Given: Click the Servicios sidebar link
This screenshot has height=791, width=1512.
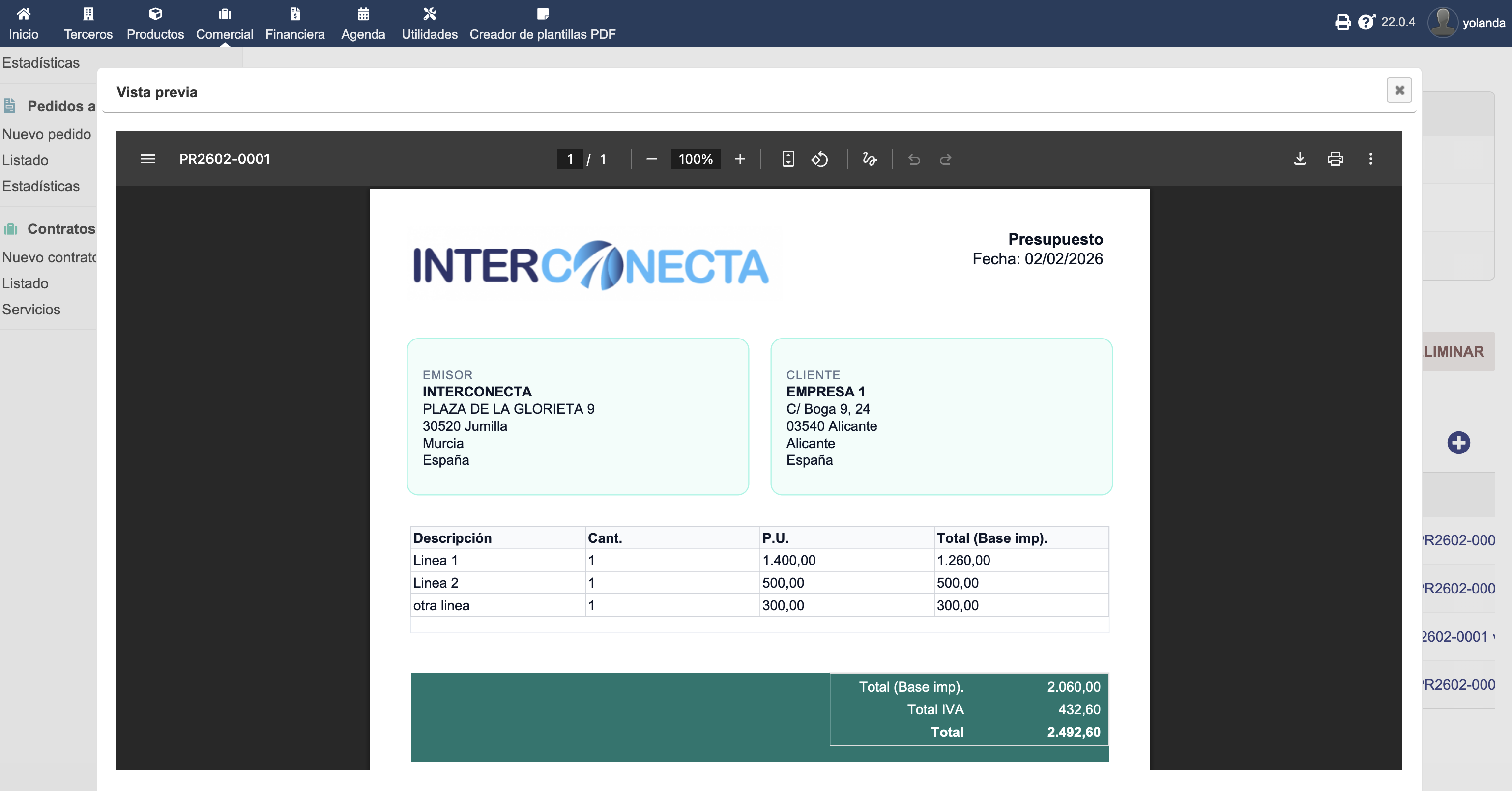Looking at the screenshot, I should tap(31, 309).
